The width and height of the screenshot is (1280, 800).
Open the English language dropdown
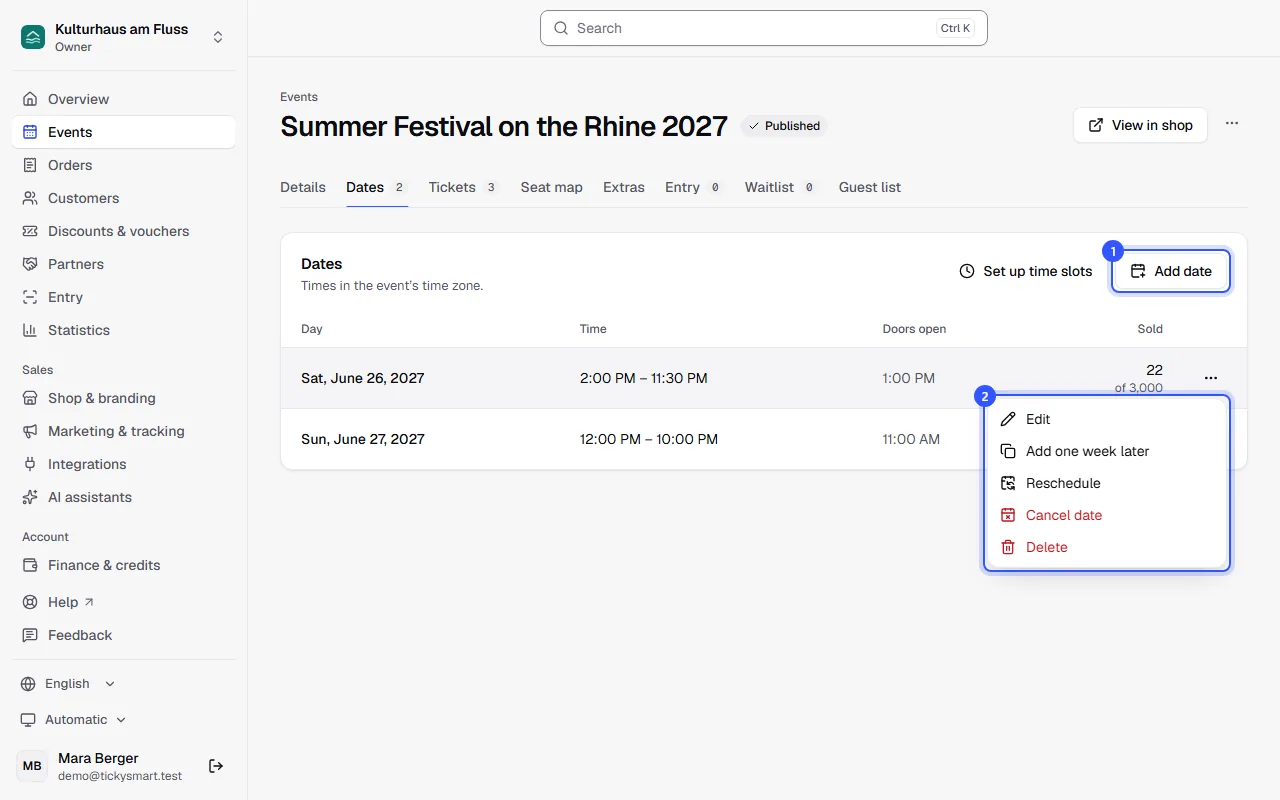(68, 684)
